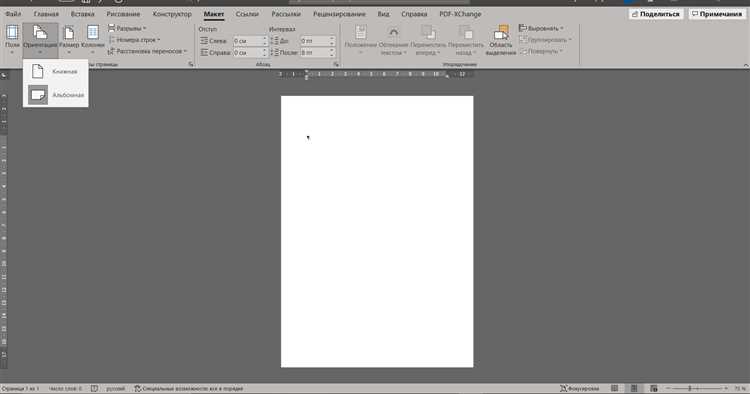
Task: Expand the Номера строк dropdown
Action: (x=134, y=40)
